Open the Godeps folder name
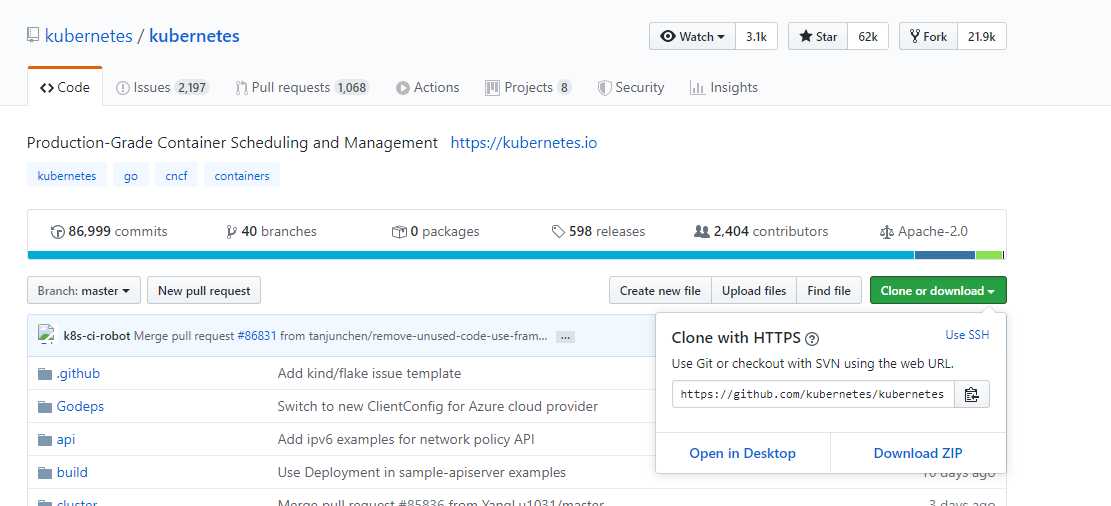The width and height of the screenshot is (1111, 506). click(x=80, y=407)
